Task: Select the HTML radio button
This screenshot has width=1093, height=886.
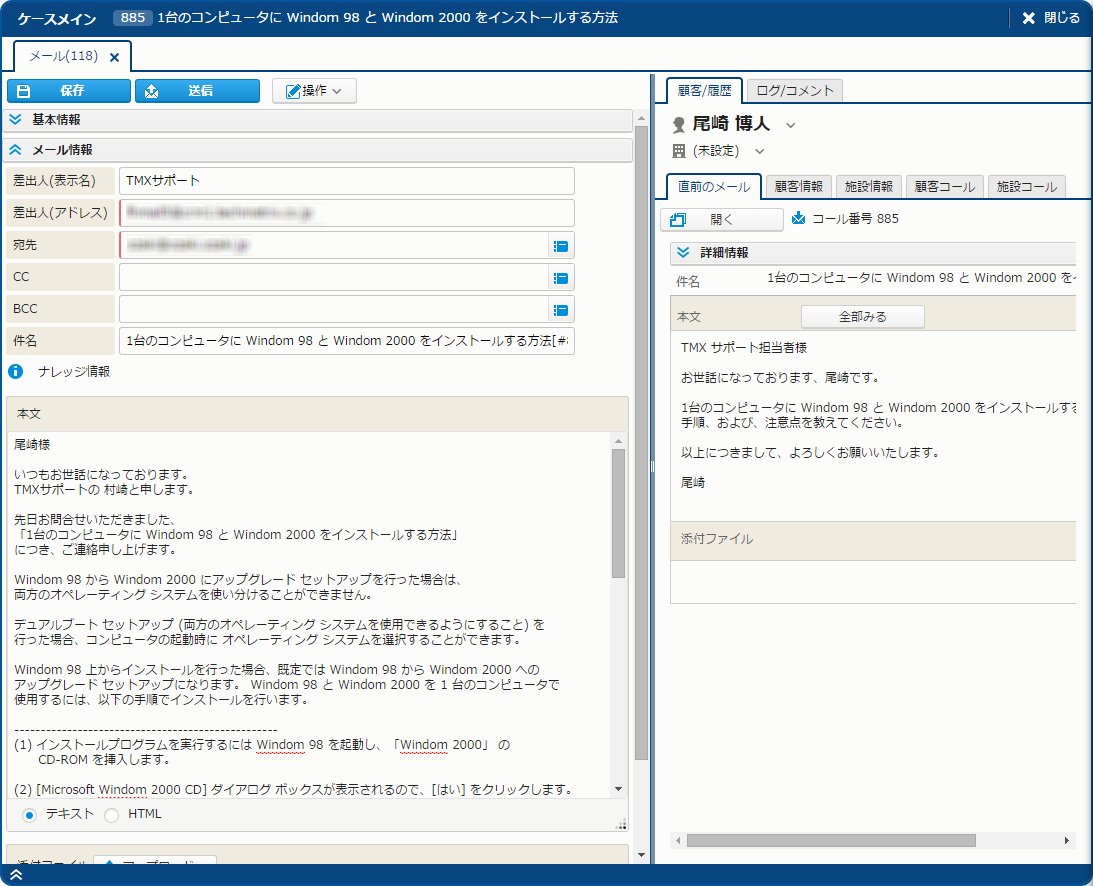Action: coord(111,815)
